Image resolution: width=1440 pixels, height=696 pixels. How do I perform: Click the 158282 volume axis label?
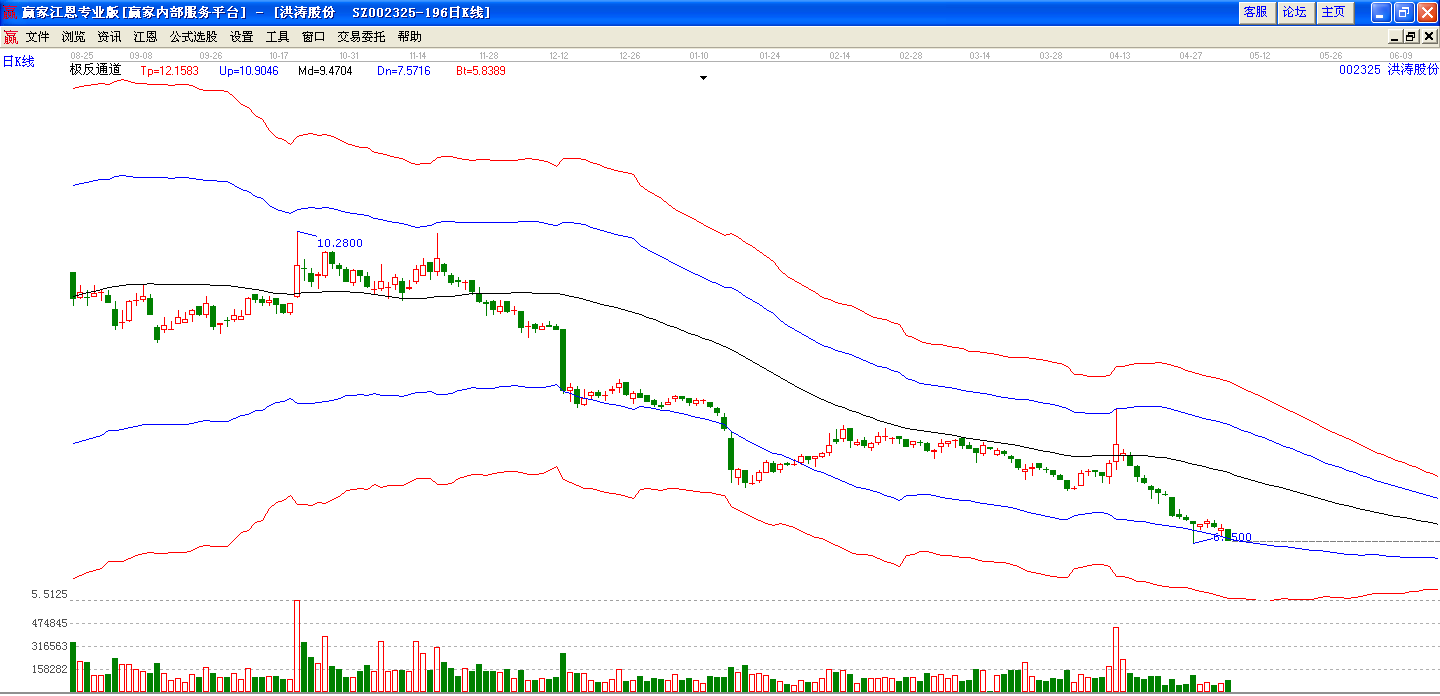pos(49,669)
